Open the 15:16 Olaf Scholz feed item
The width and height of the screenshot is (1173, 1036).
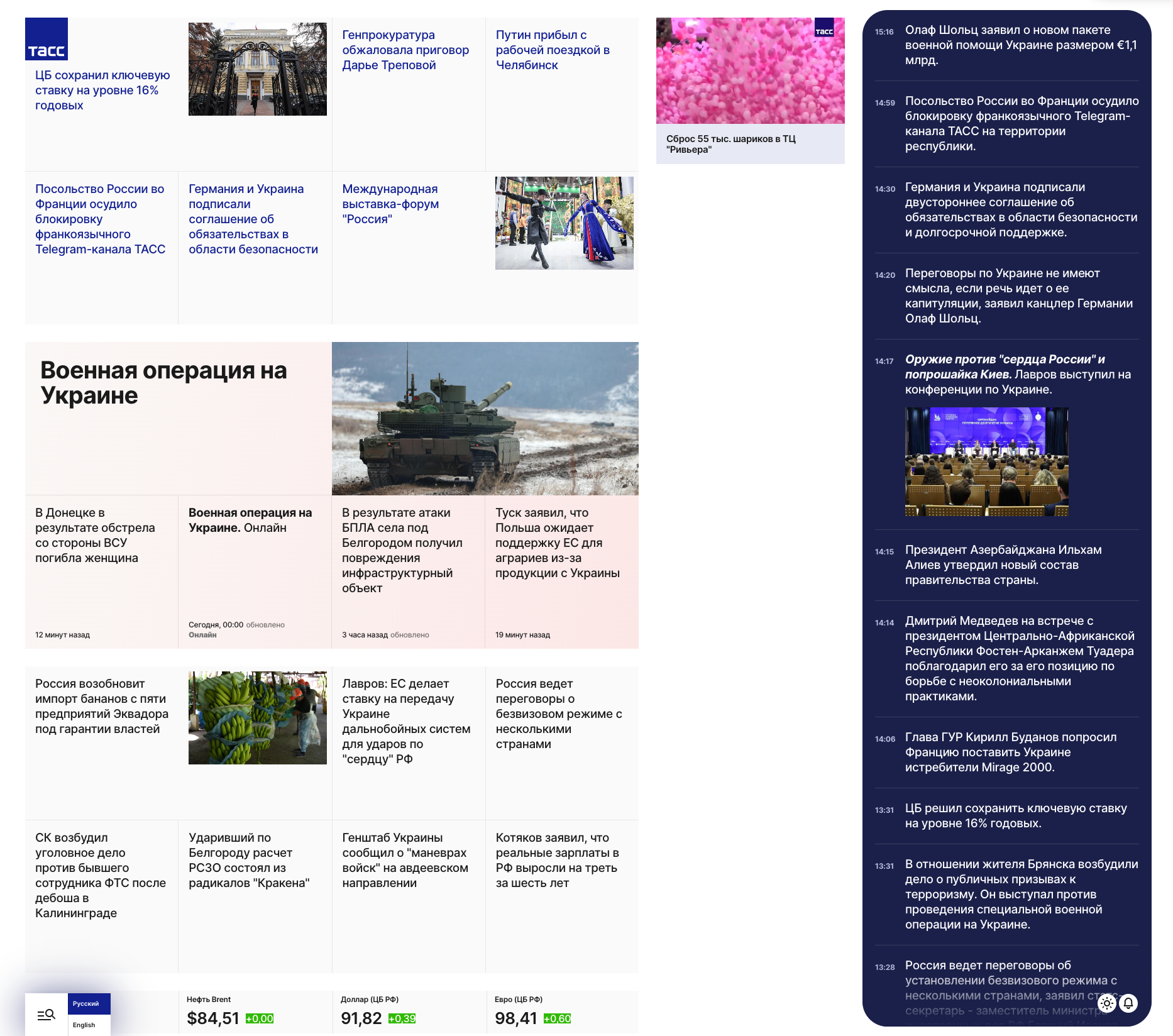click(x=1020, y=45)
